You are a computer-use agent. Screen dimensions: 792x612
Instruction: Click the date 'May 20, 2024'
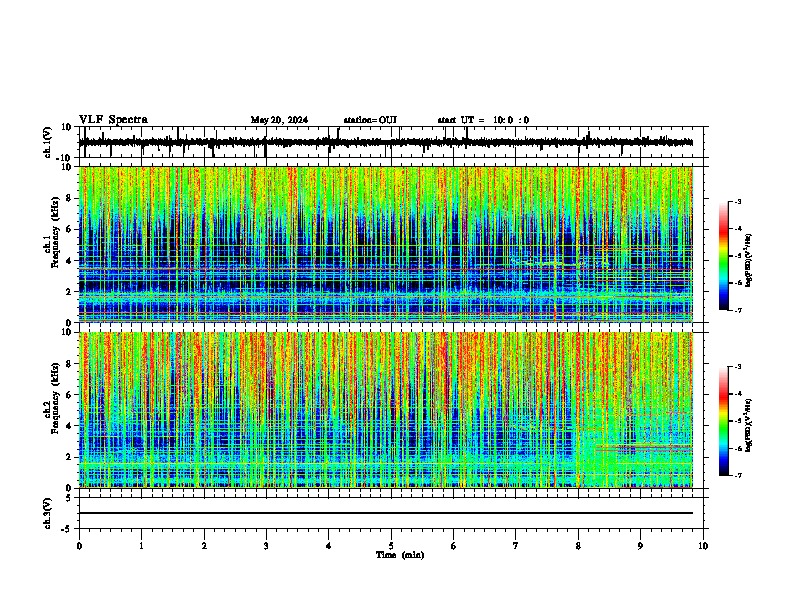coord(279,120)
